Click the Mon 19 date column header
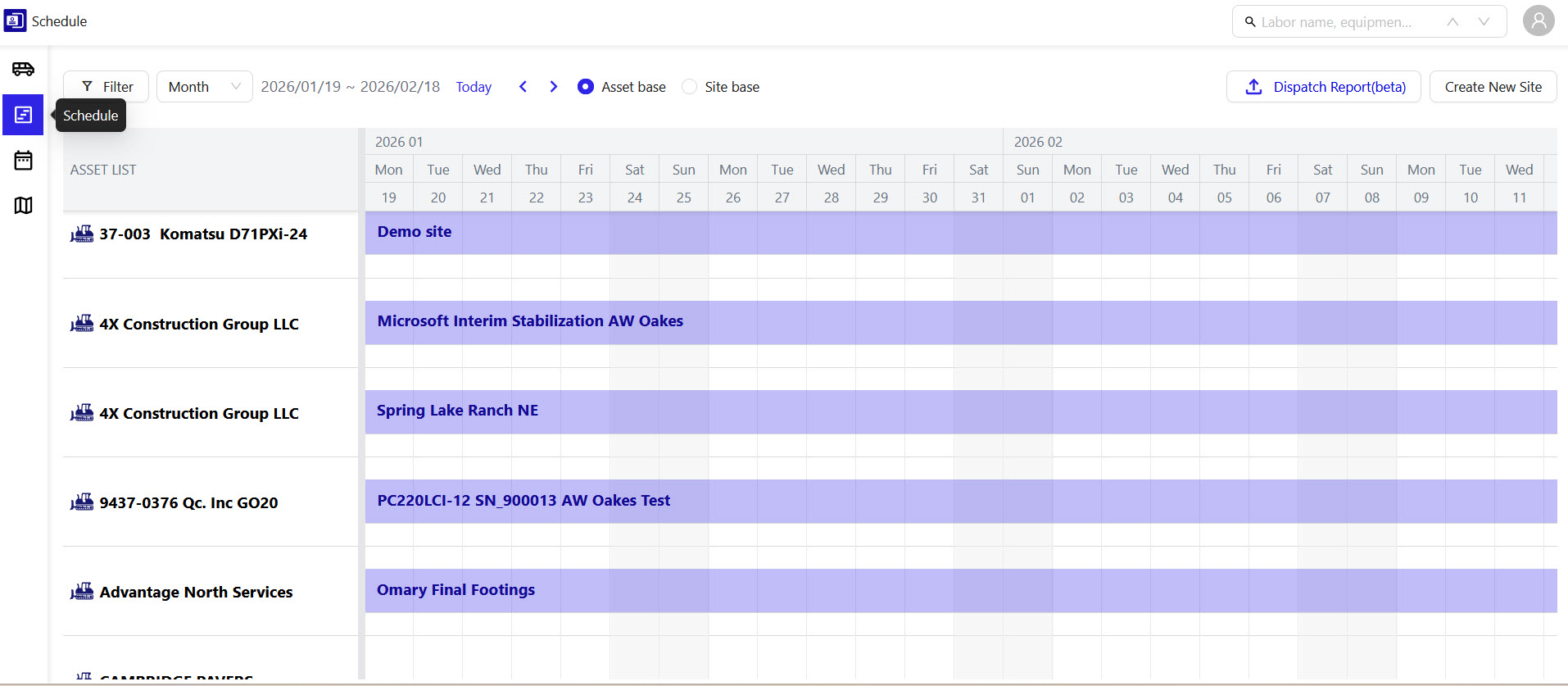 point(389,183)
